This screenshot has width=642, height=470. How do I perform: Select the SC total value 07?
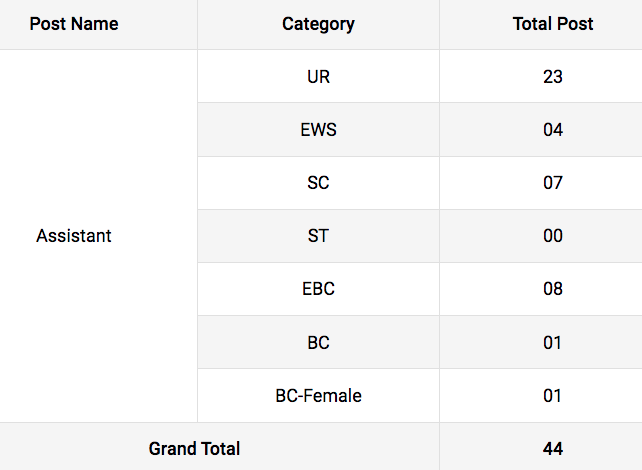point(553,183)
